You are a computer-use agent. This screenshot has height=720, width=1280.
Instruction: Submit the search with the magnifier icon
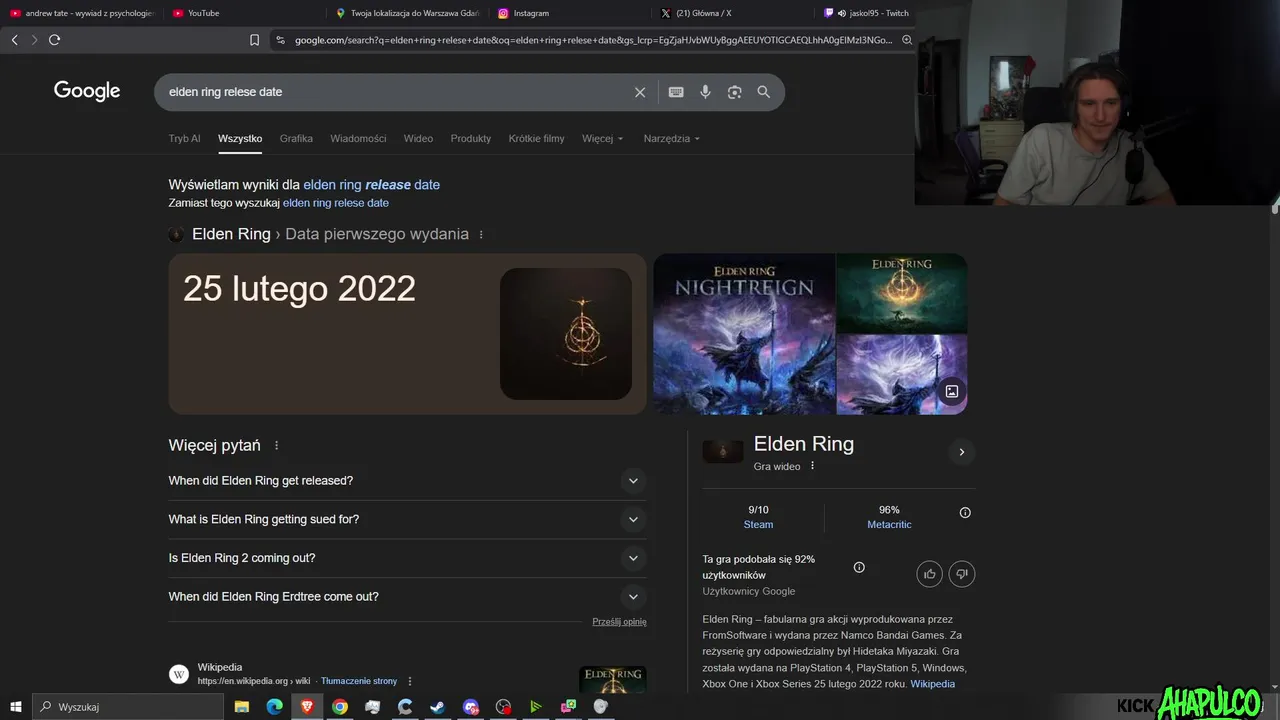764,92
